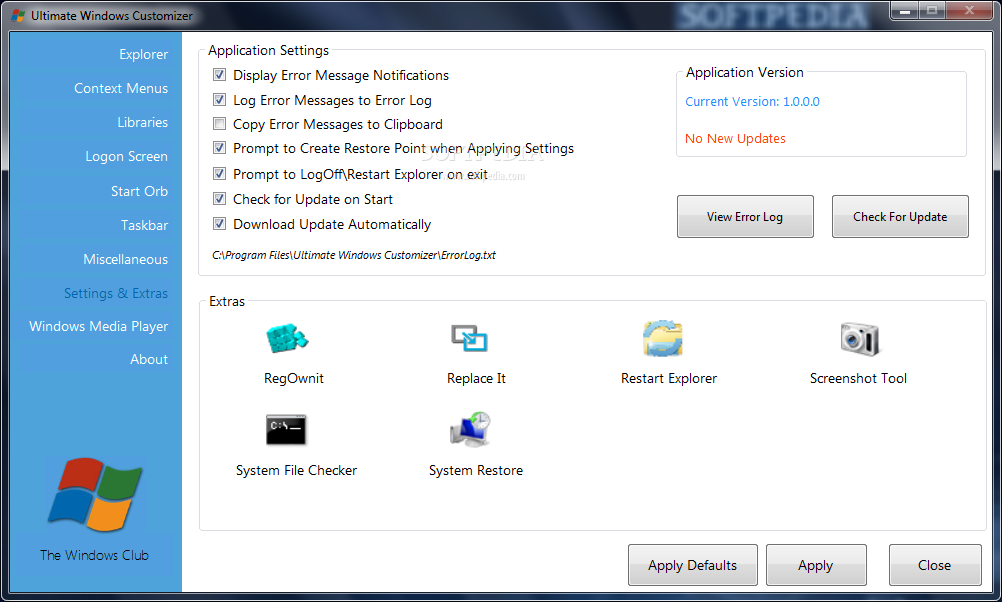Open Miscellaneous settings section
The width and height of the screenshot is (1002, 602).
tap(125, 259)
